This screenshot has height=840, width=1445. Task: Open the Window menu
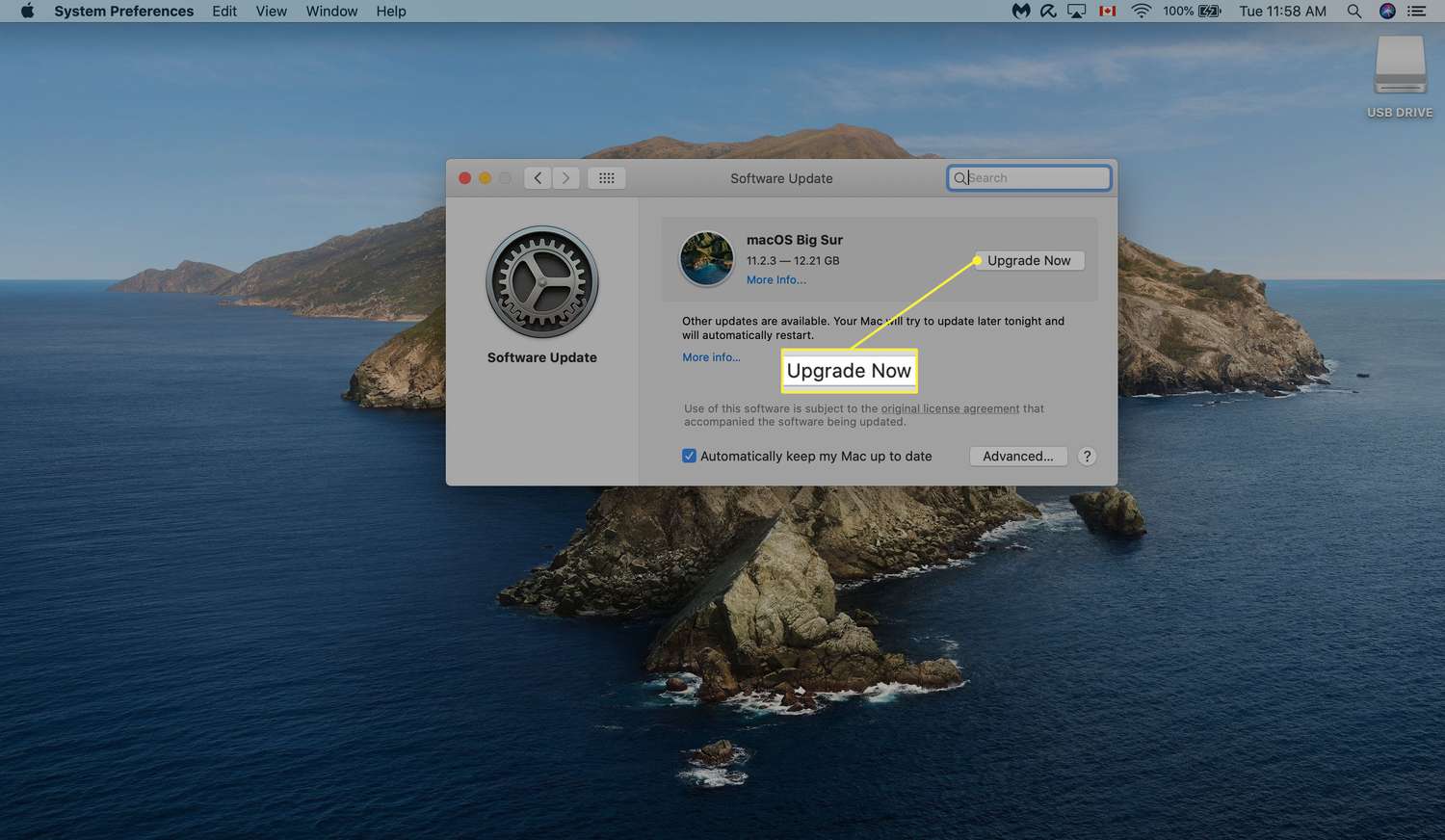pos(331,12)
